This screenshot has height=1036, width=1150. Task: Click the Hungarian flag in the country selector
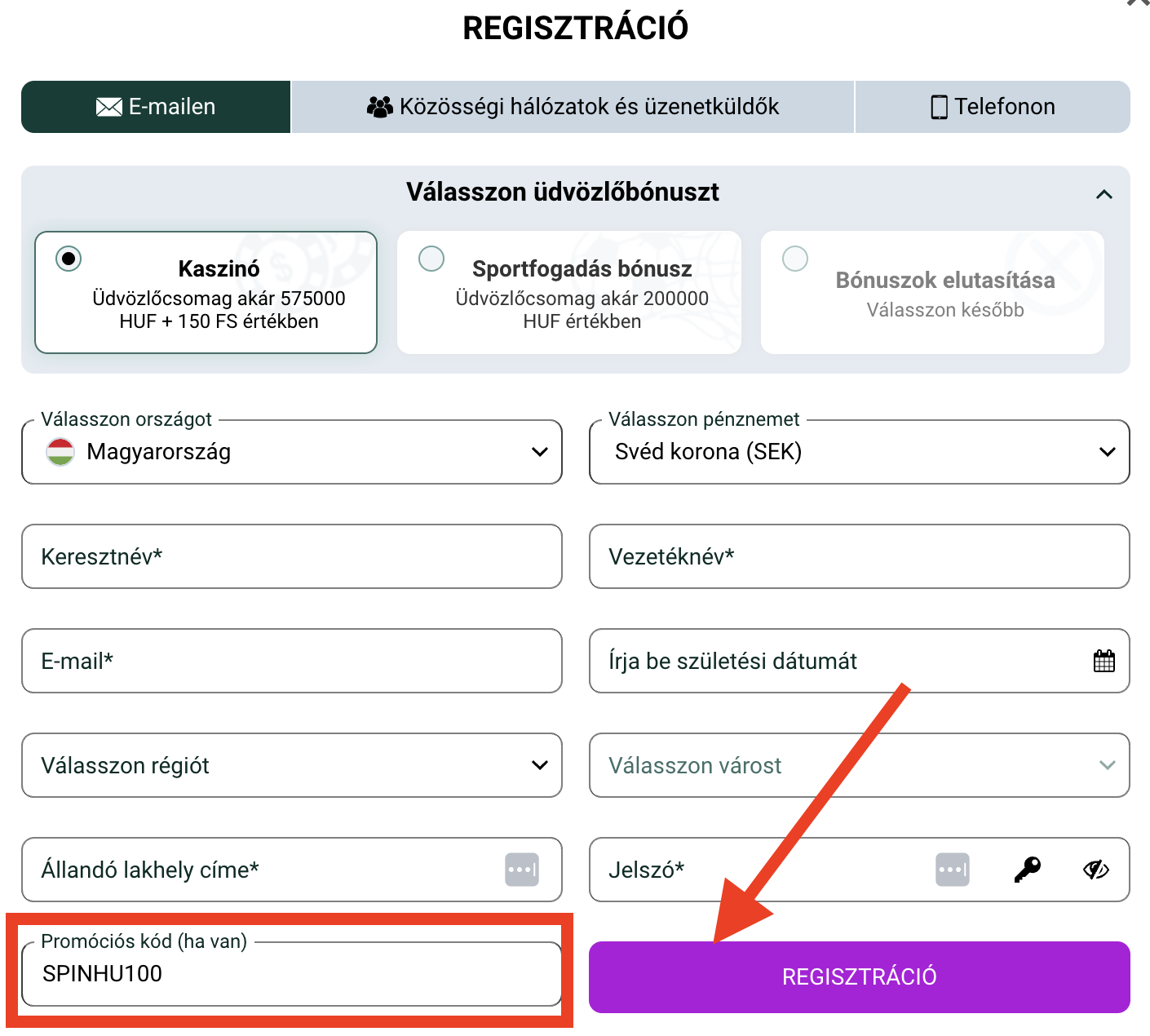coord(60,452)
